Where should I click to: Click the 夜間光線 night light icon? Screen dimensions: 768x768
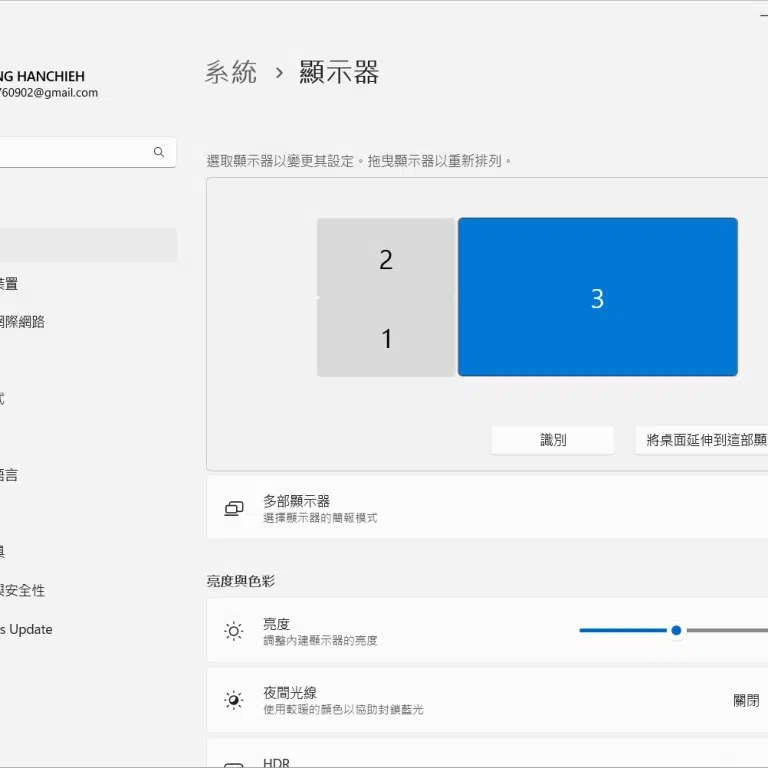234,700
